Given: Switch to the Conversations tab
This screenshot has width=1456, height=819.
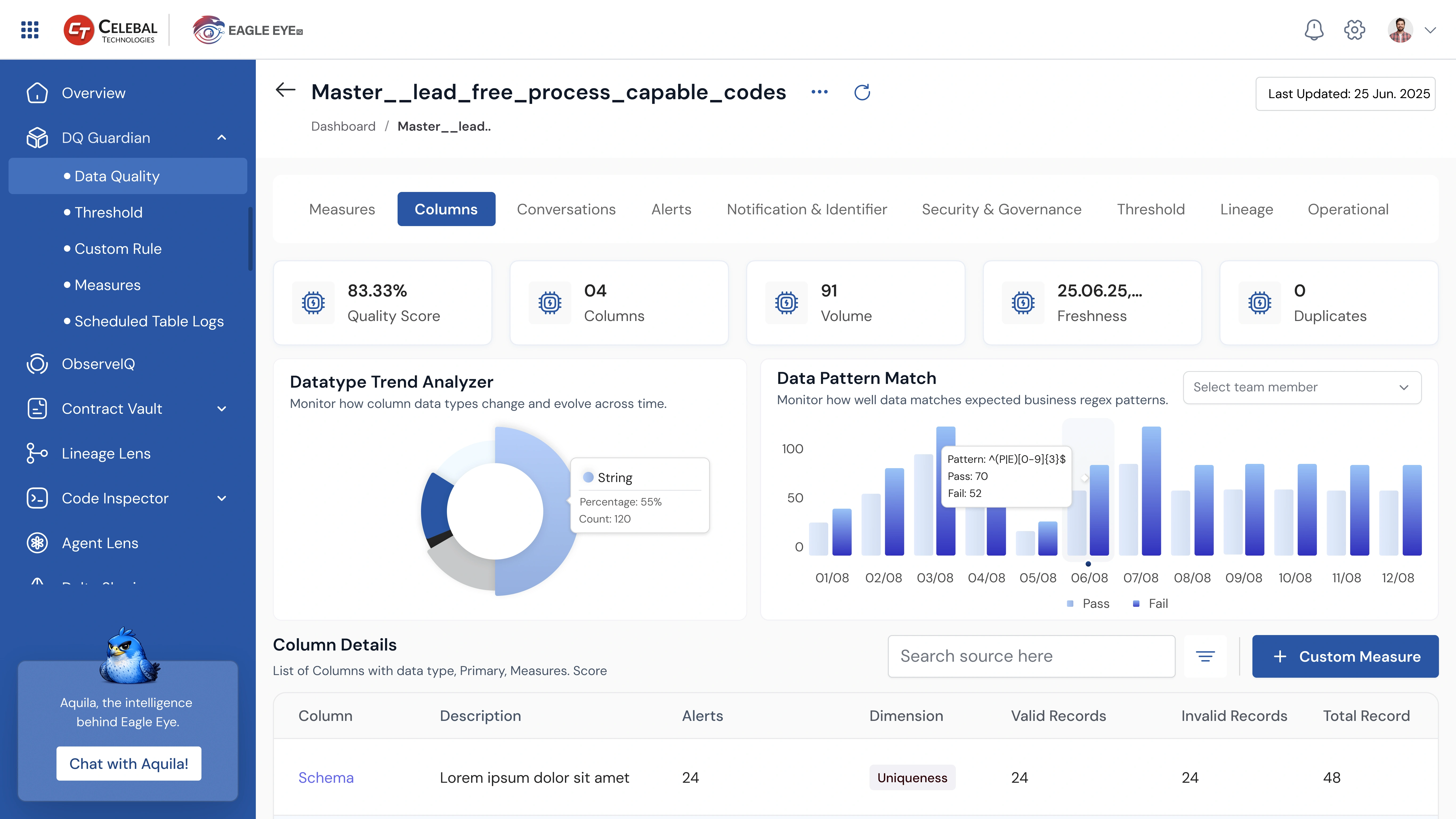Looking at the screenshot, I should pos(566,209).
